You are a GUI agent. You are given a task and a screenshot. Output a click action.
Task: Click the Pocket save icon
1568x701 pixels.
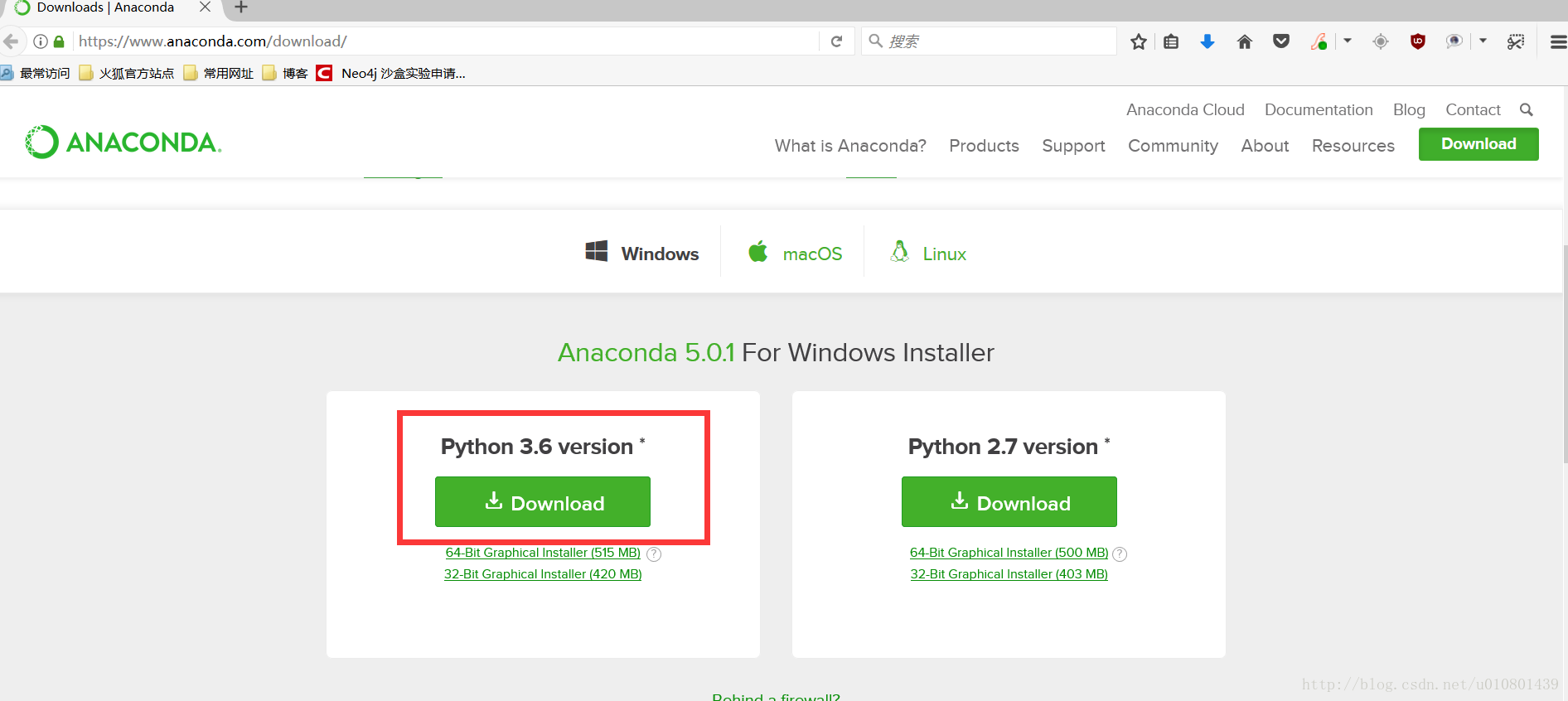1281,41
